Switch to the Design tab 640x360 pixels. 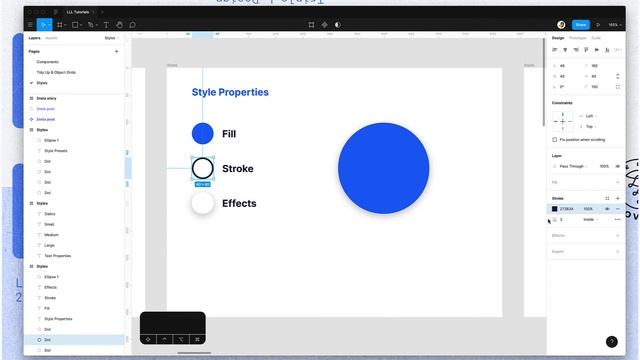coord(558,38)
